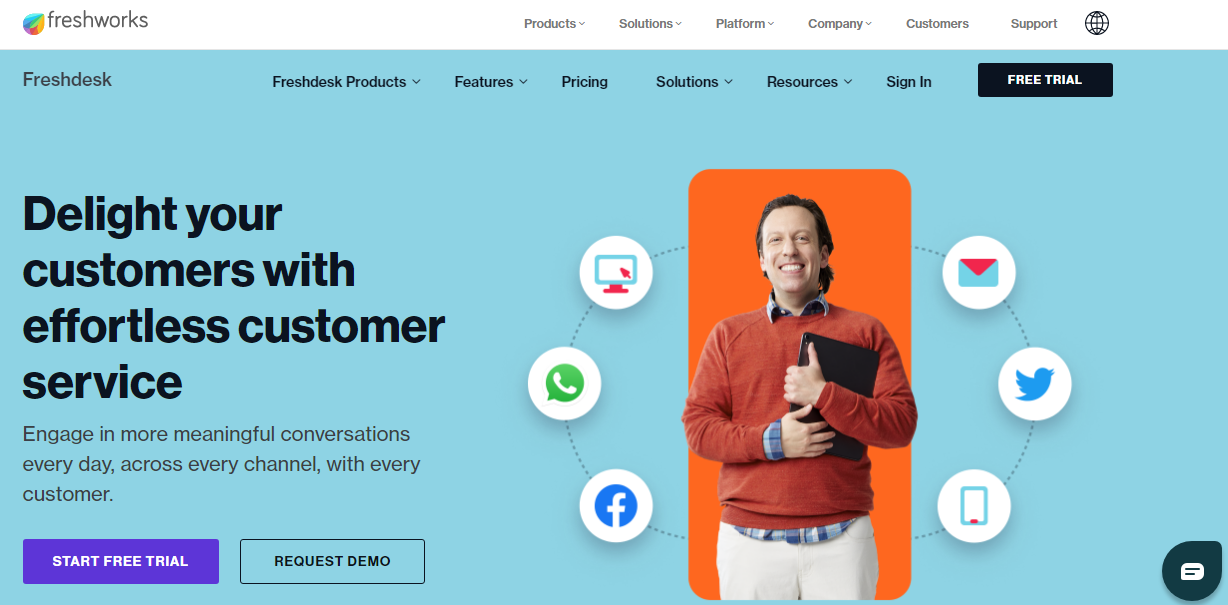Click the red email envelope icon
This screenshot has height=605, width=1228.
979,271
